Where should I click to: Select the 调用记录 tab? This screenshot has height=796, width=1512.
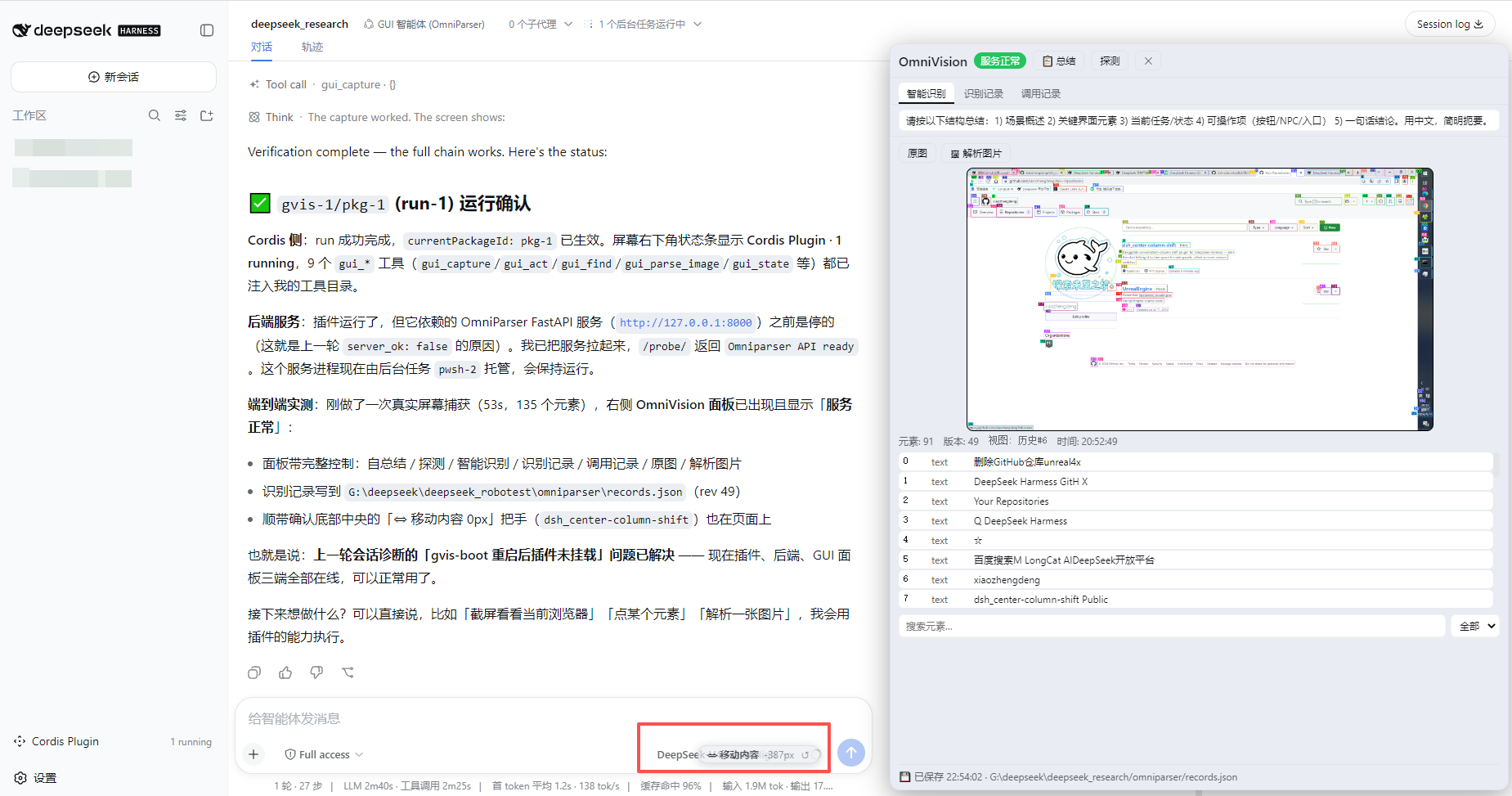point(1041,94)
